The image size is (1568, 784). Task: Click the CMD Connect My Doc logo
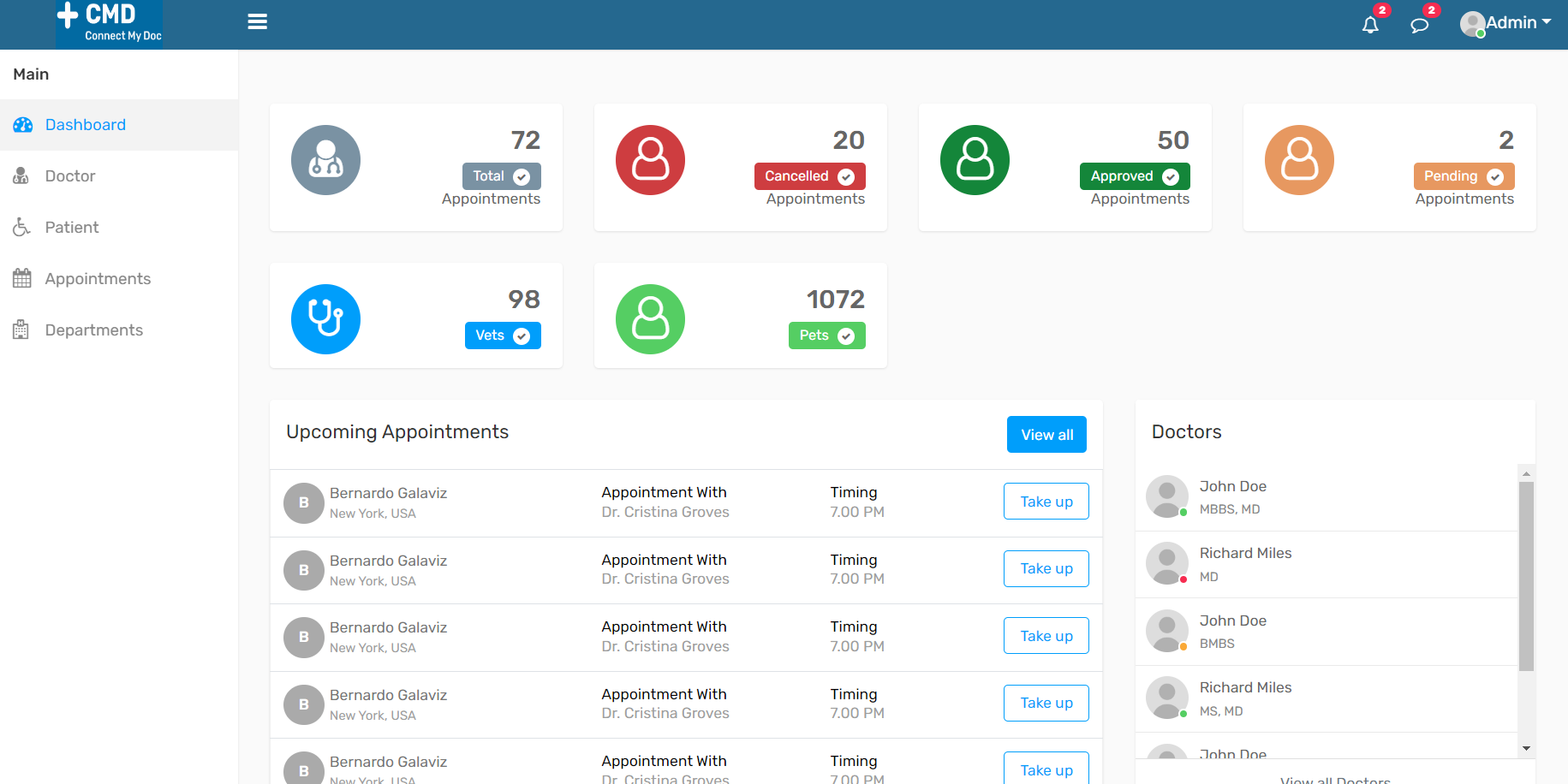pyautogui.click(x=109, y=21)
